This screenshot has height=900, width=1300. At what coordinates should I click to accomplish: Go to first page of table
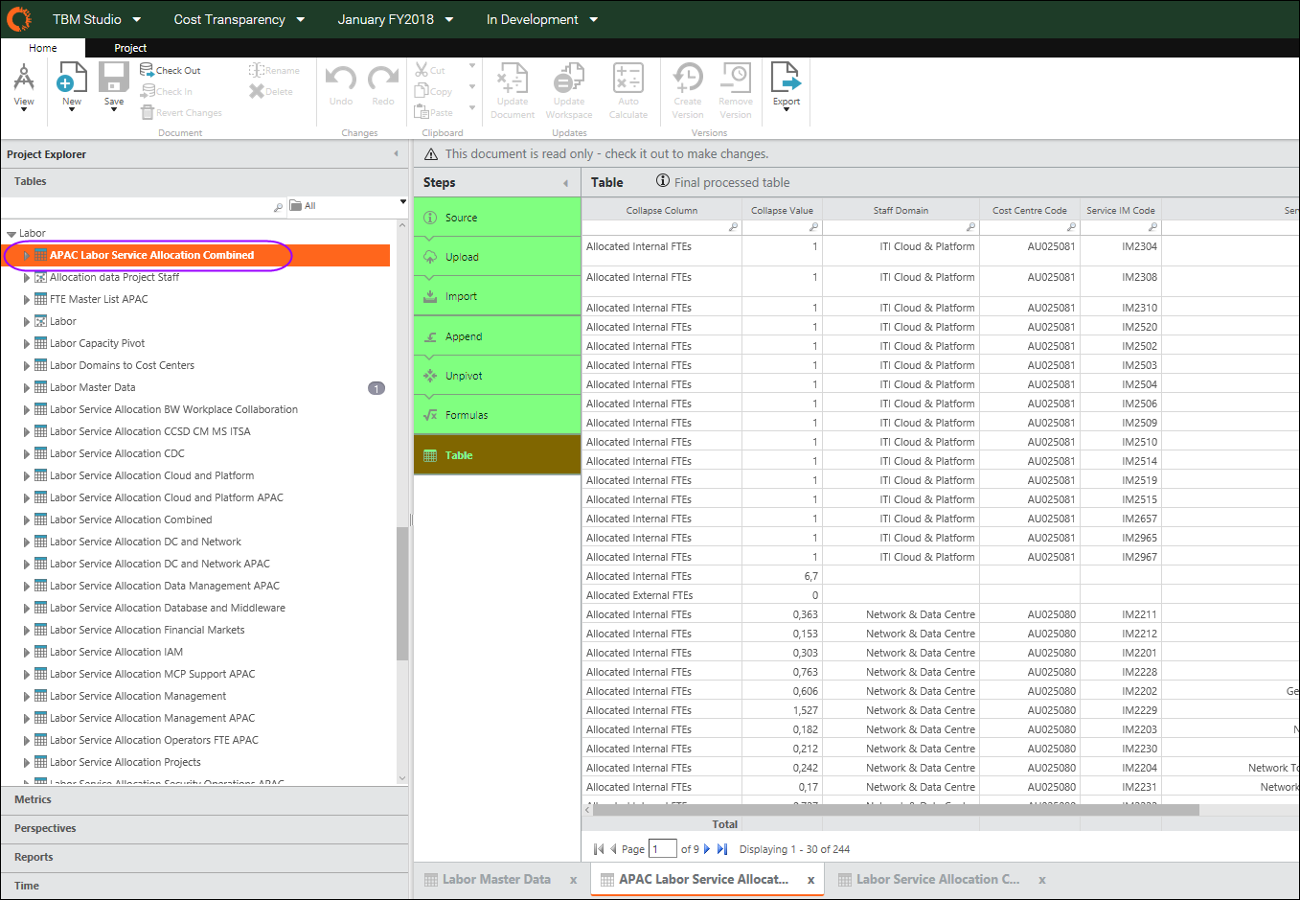(x=598, y=849)
